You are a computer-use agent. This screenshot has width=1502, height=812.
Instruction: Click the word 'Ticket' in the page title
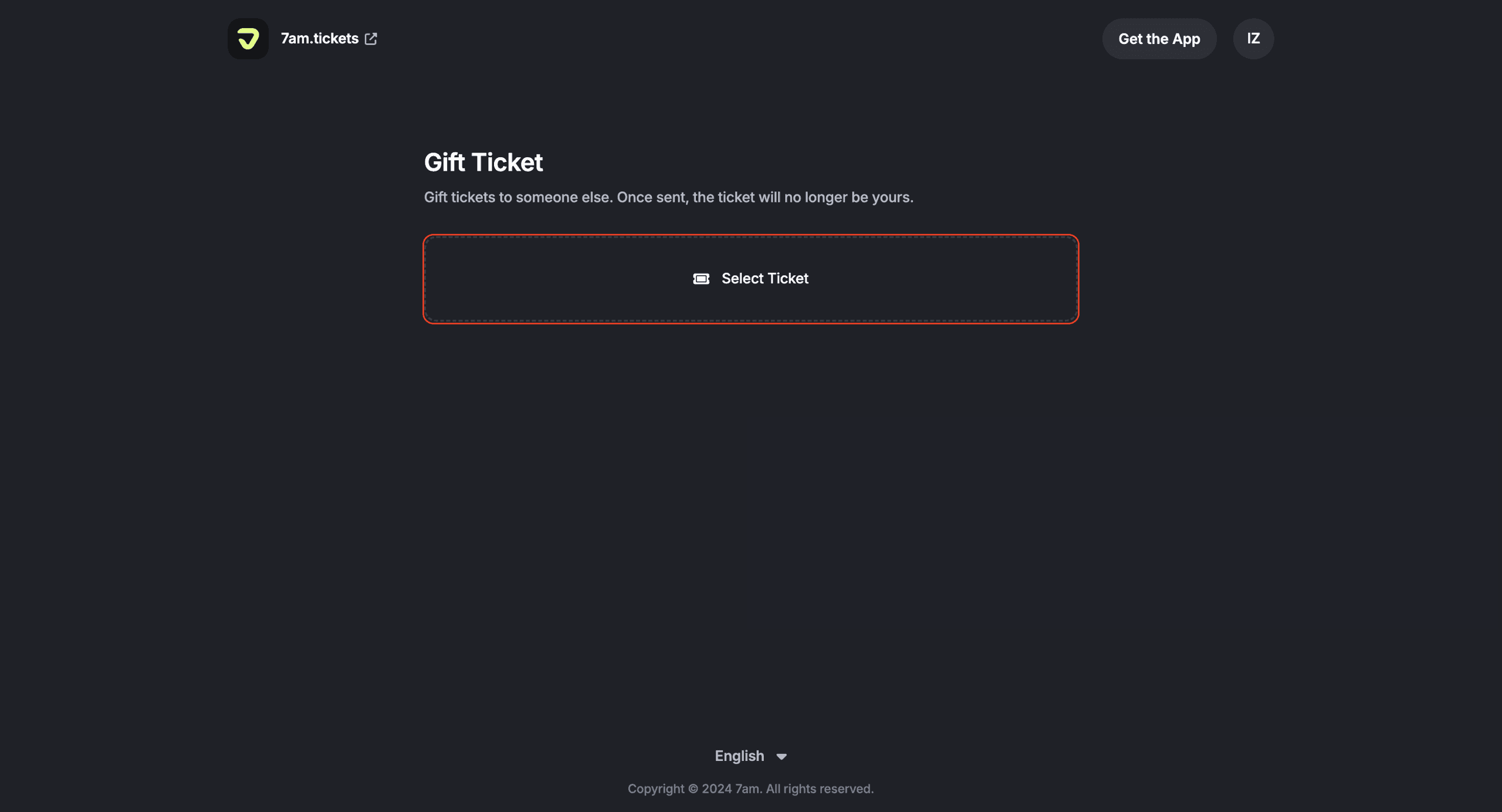pos(507,163)
